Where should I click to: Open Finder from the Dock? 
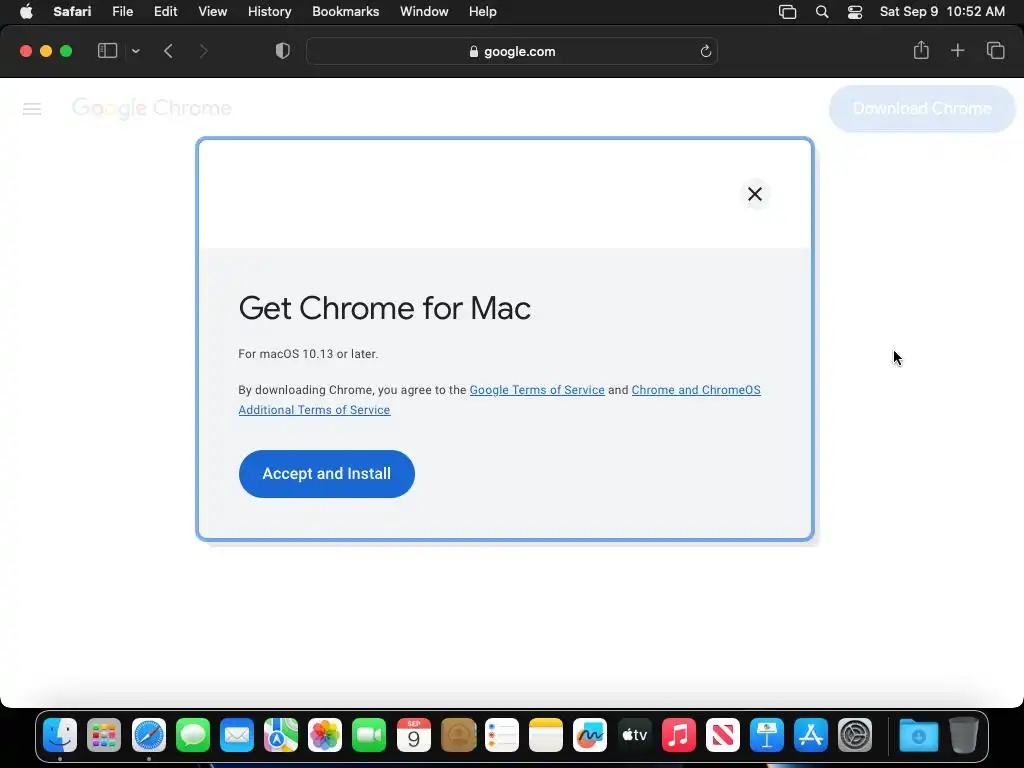[x=60, y=735]
